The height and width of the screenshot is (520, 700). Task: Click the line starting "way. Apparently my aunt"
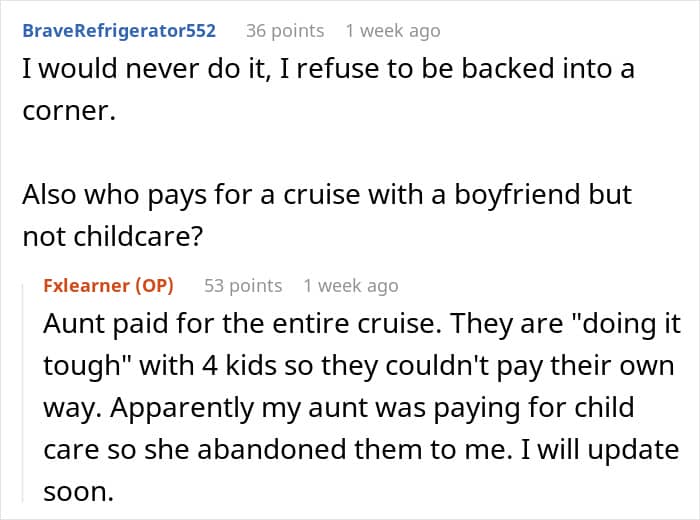pyautogui.click(x=338, y=408)
